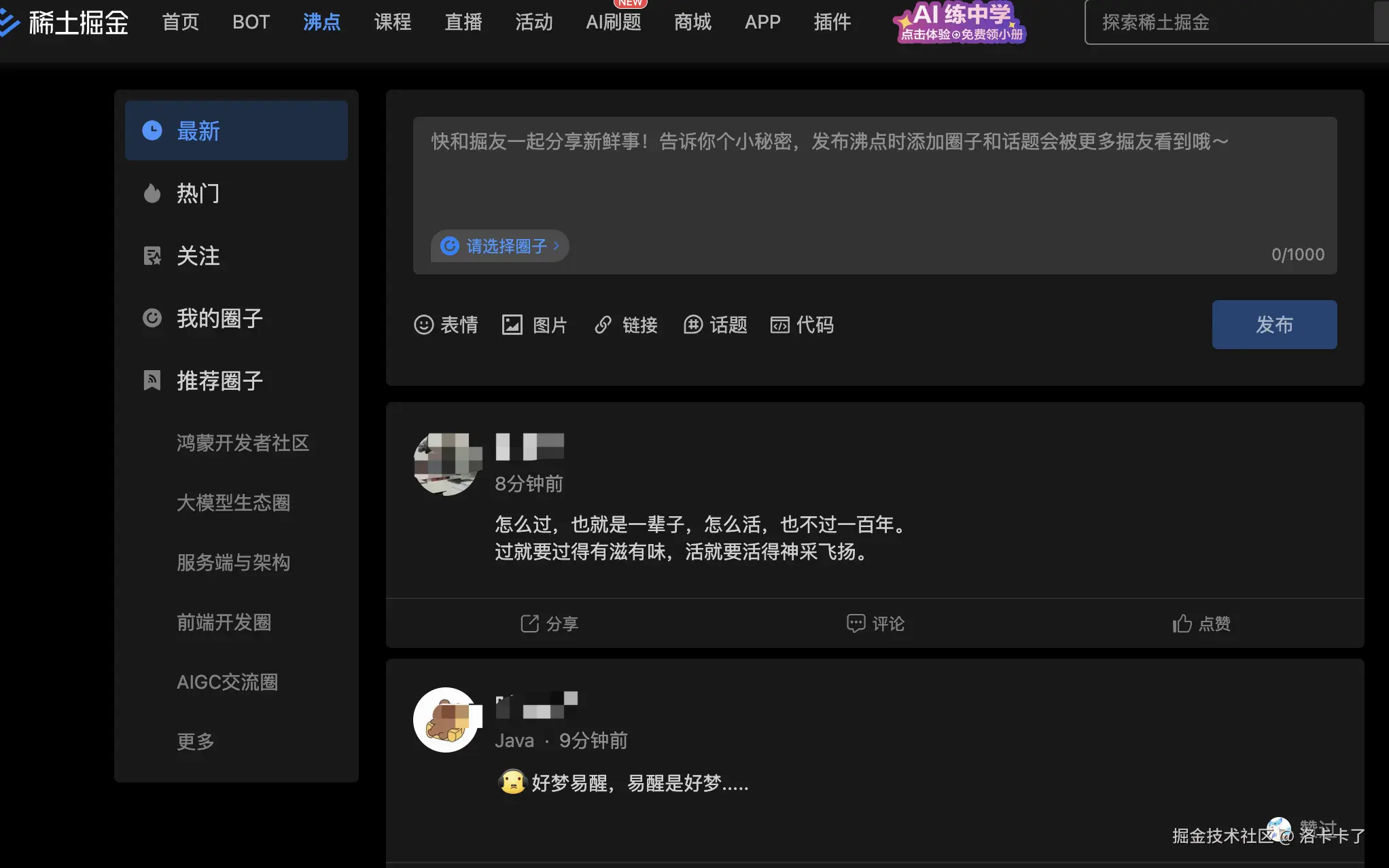Click the 发布 publish button
This screenshot has height=868, width=1389.
1274,325
